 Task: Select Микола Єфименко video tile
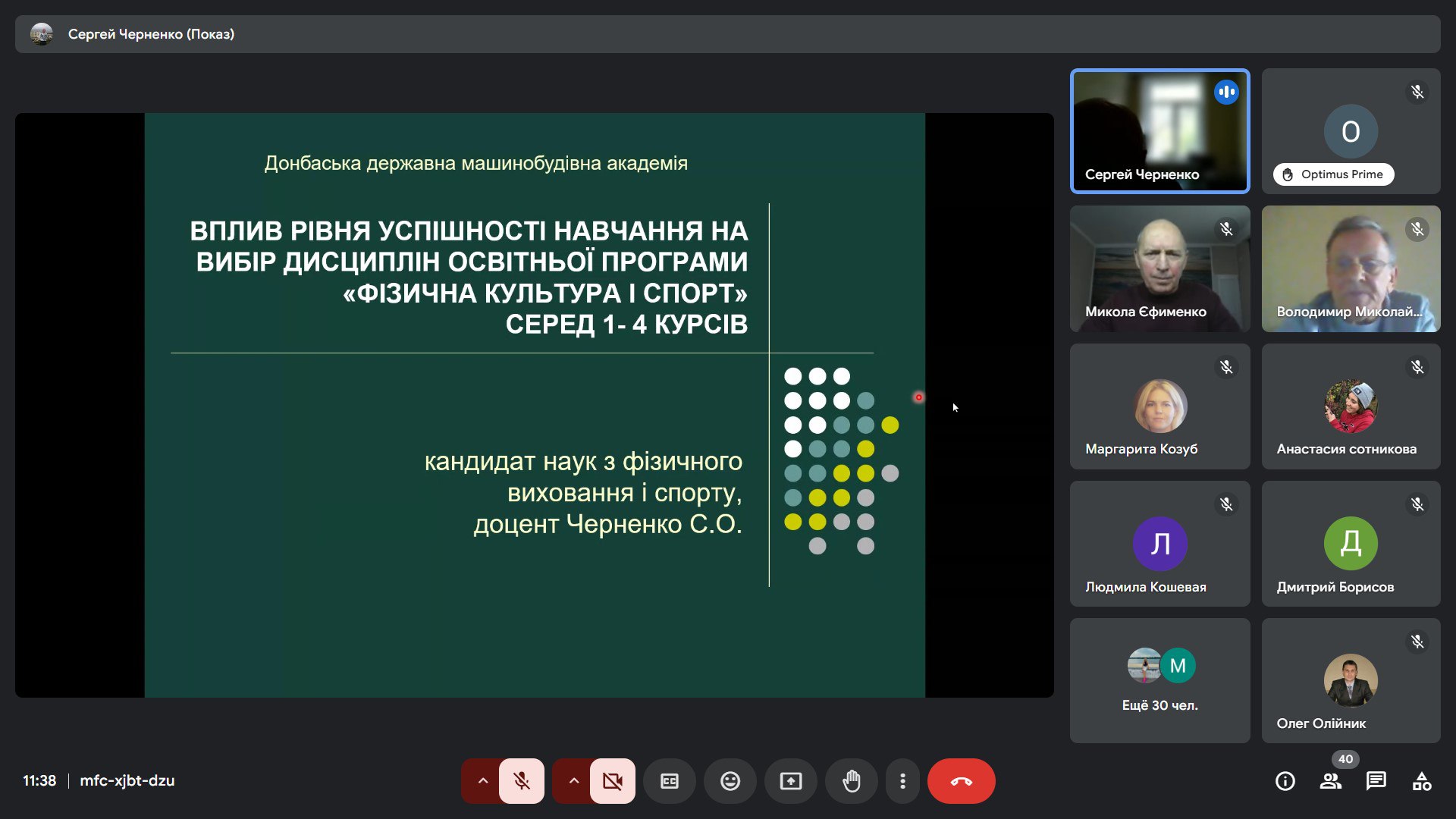pos(1159,268)
